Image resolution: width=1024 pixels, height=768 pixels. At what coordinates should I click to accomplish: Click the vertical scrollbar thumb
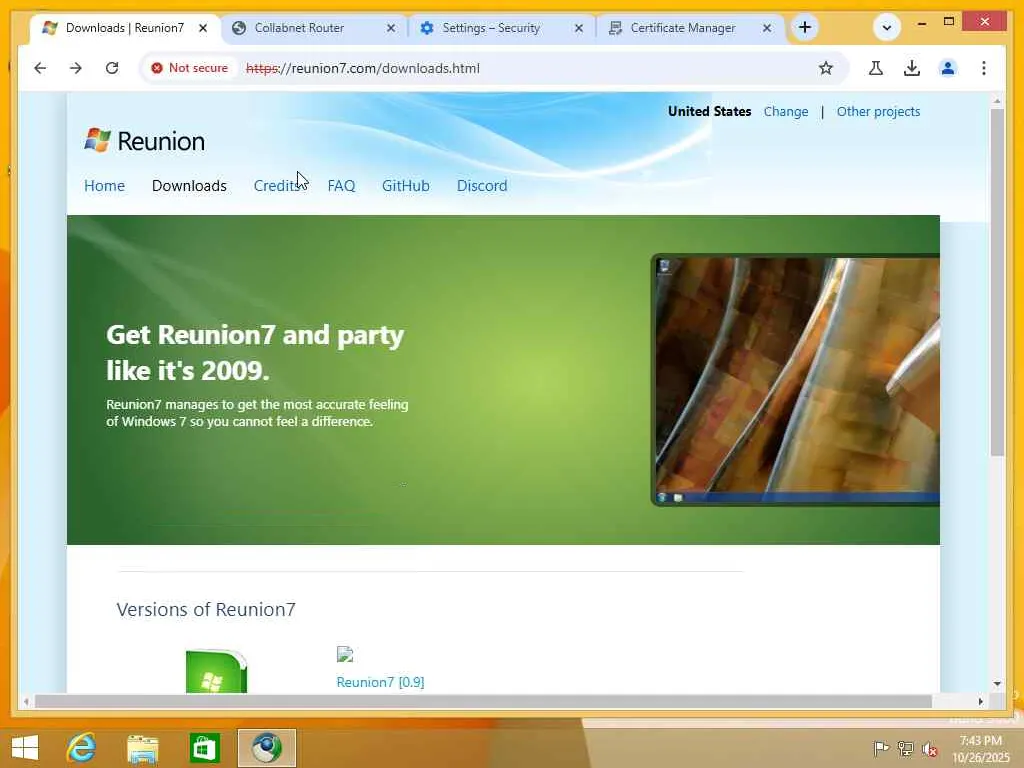tap(997, 282)
